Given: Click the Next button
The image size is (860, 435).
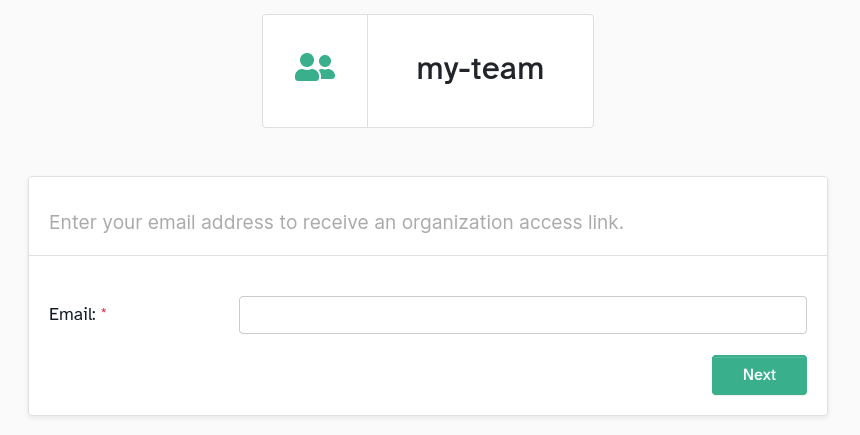Looking at the screenshot, I should 759,375.
